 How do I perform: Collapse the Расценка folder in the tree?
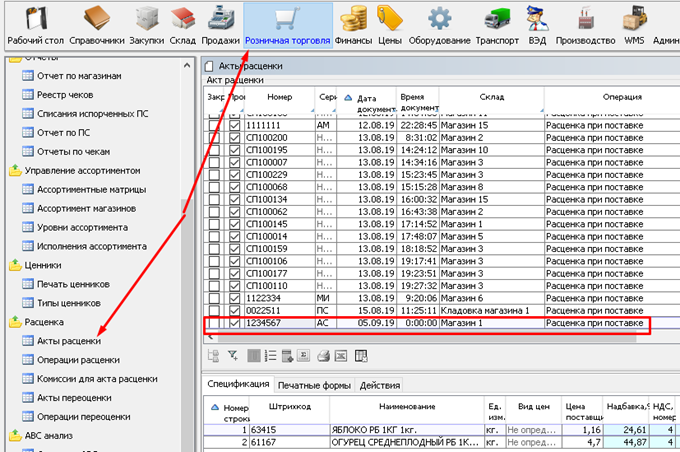[15, 323]
